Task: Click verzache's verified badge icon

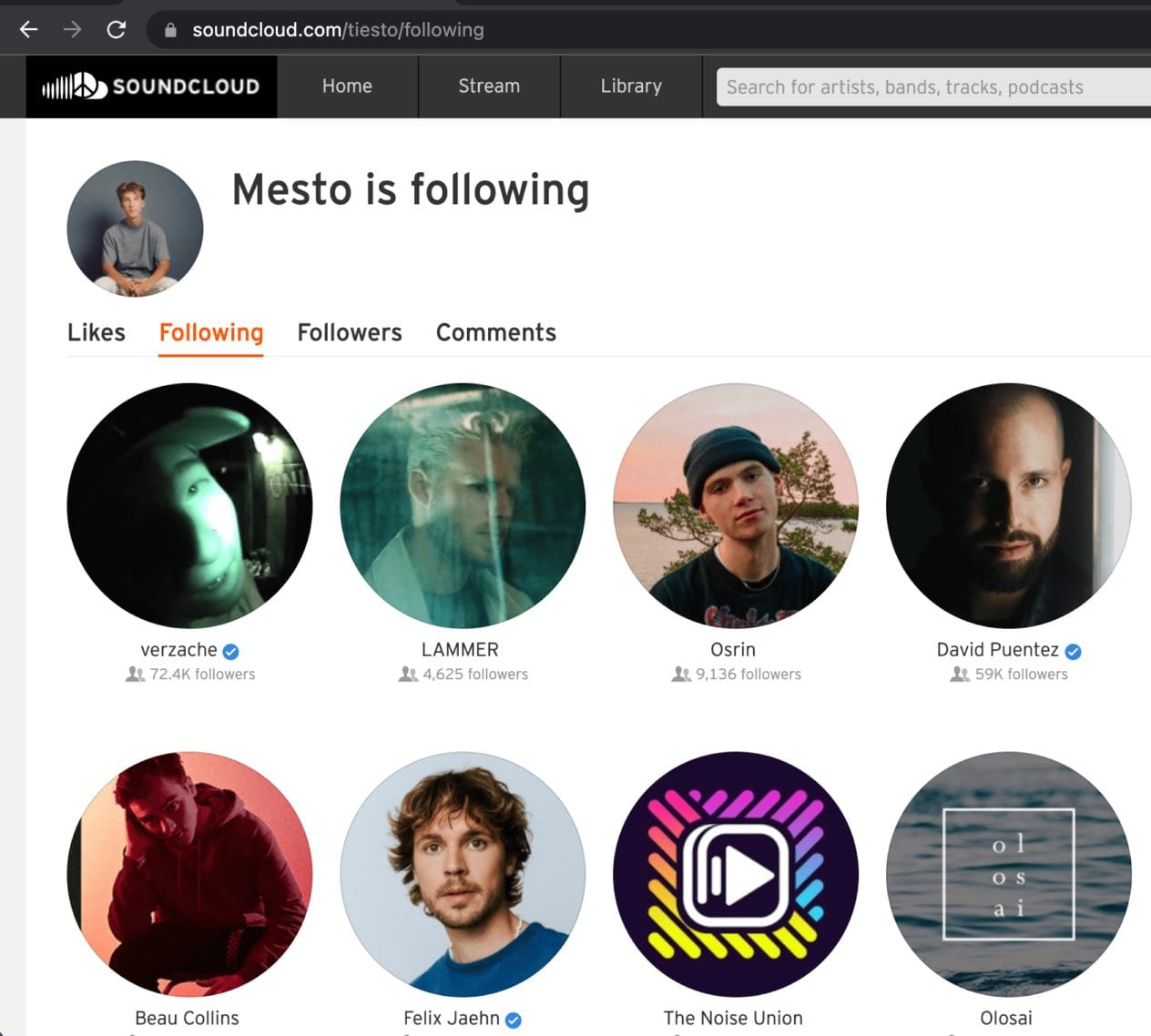Action: (229, 651)
